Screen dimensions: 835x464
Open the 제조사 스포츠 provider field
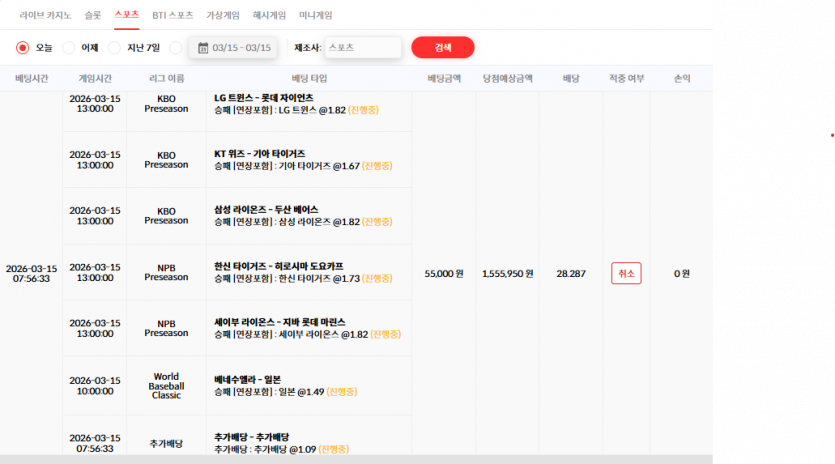[x=363, y=47]
